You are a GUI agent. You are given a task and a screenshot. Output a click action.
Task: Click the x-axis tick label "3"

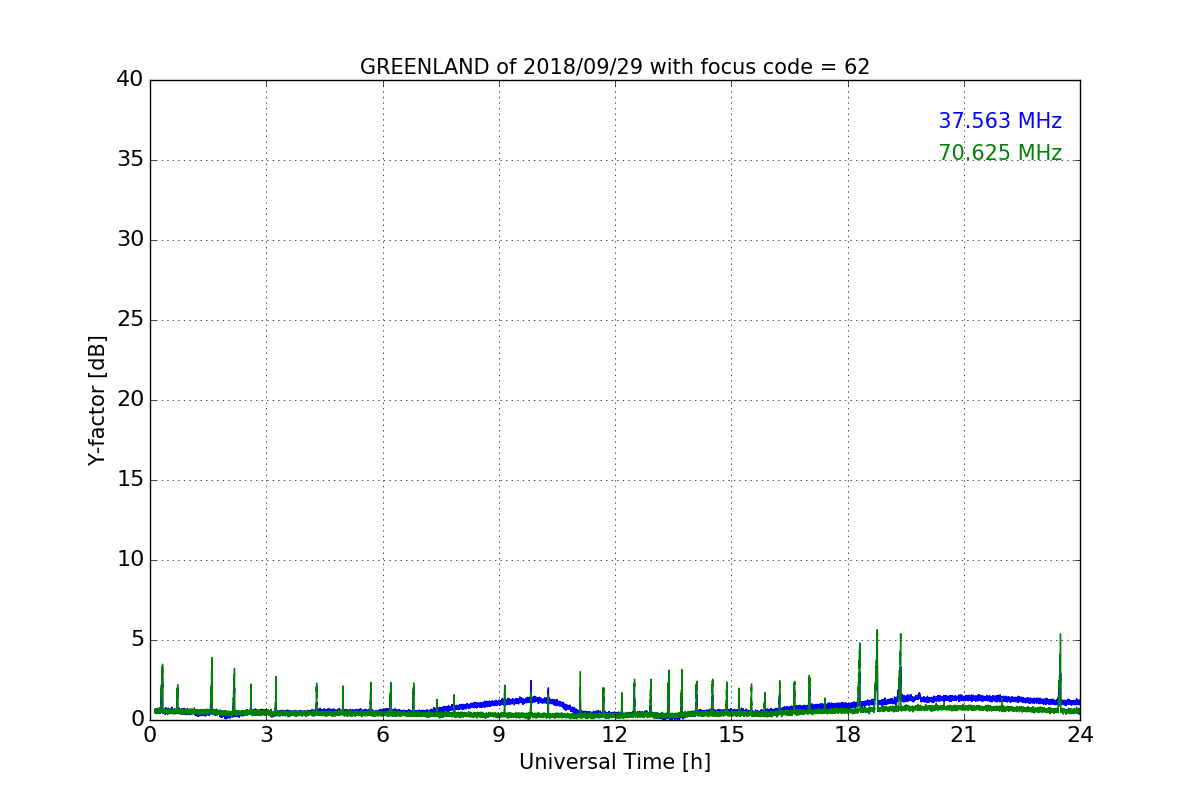(266, 735)
